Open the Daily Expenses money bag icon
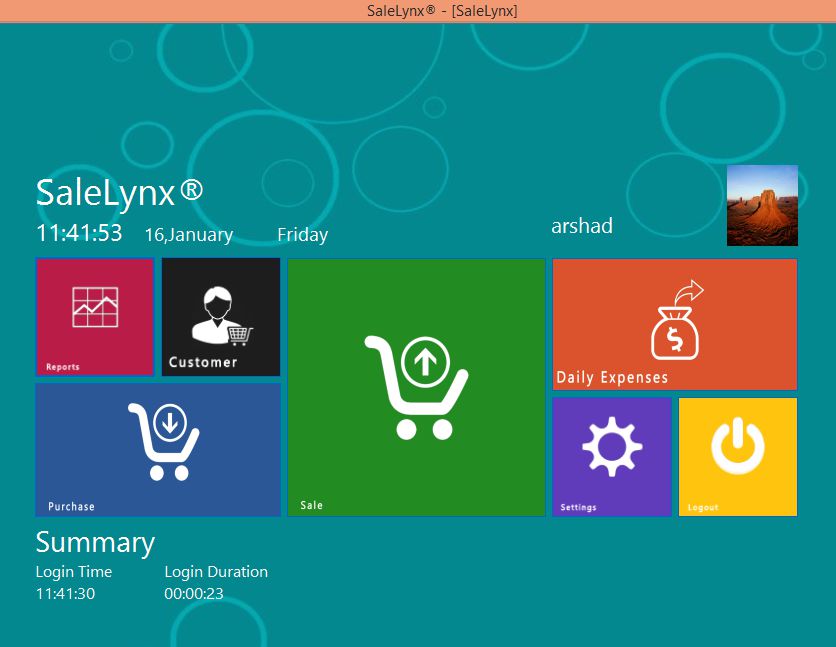The image size is (836, 647). click(x=676, y=323)
